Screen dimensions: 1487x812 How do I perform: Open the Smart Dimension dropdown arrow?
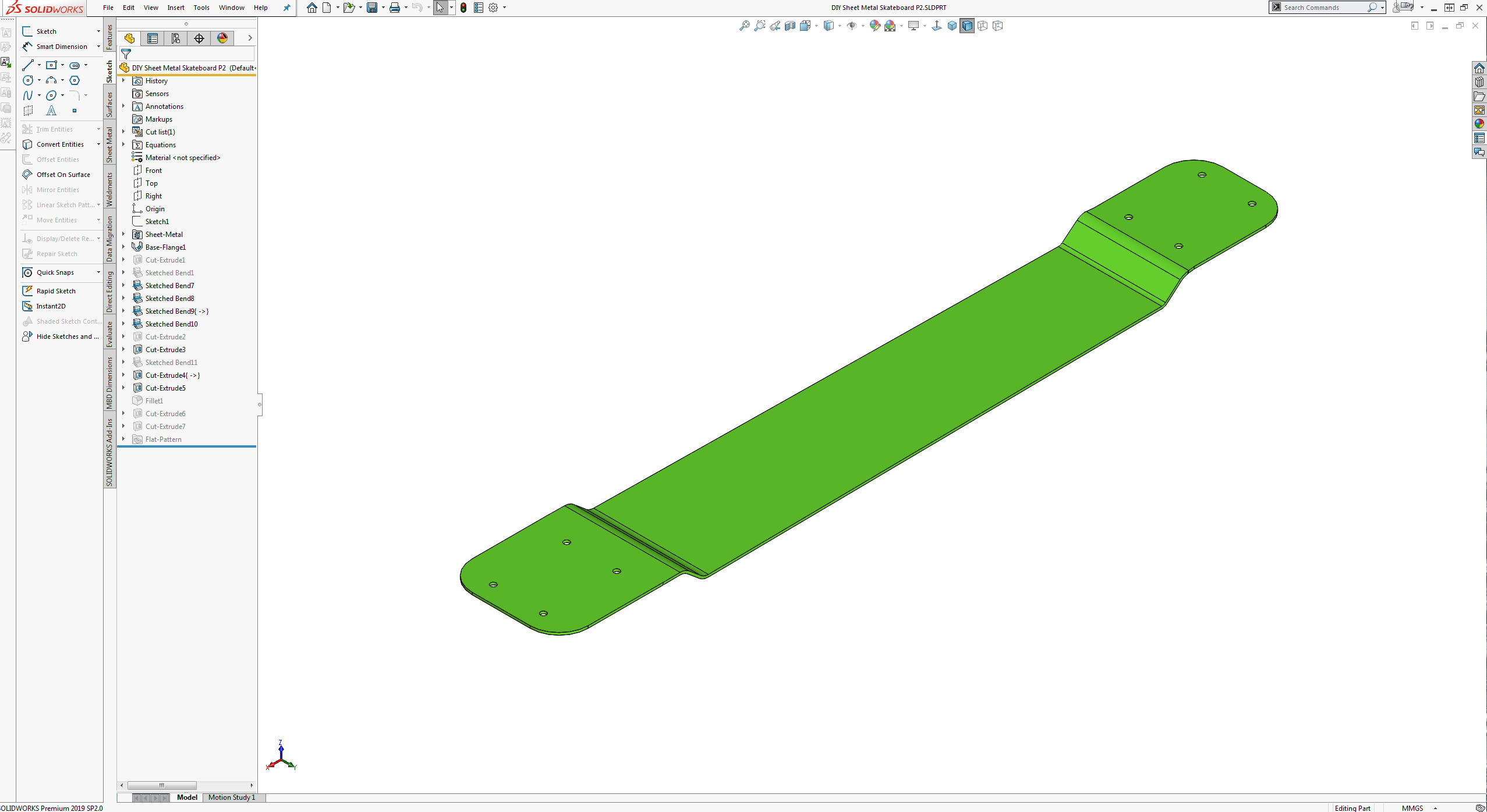[x=98, y=47]
